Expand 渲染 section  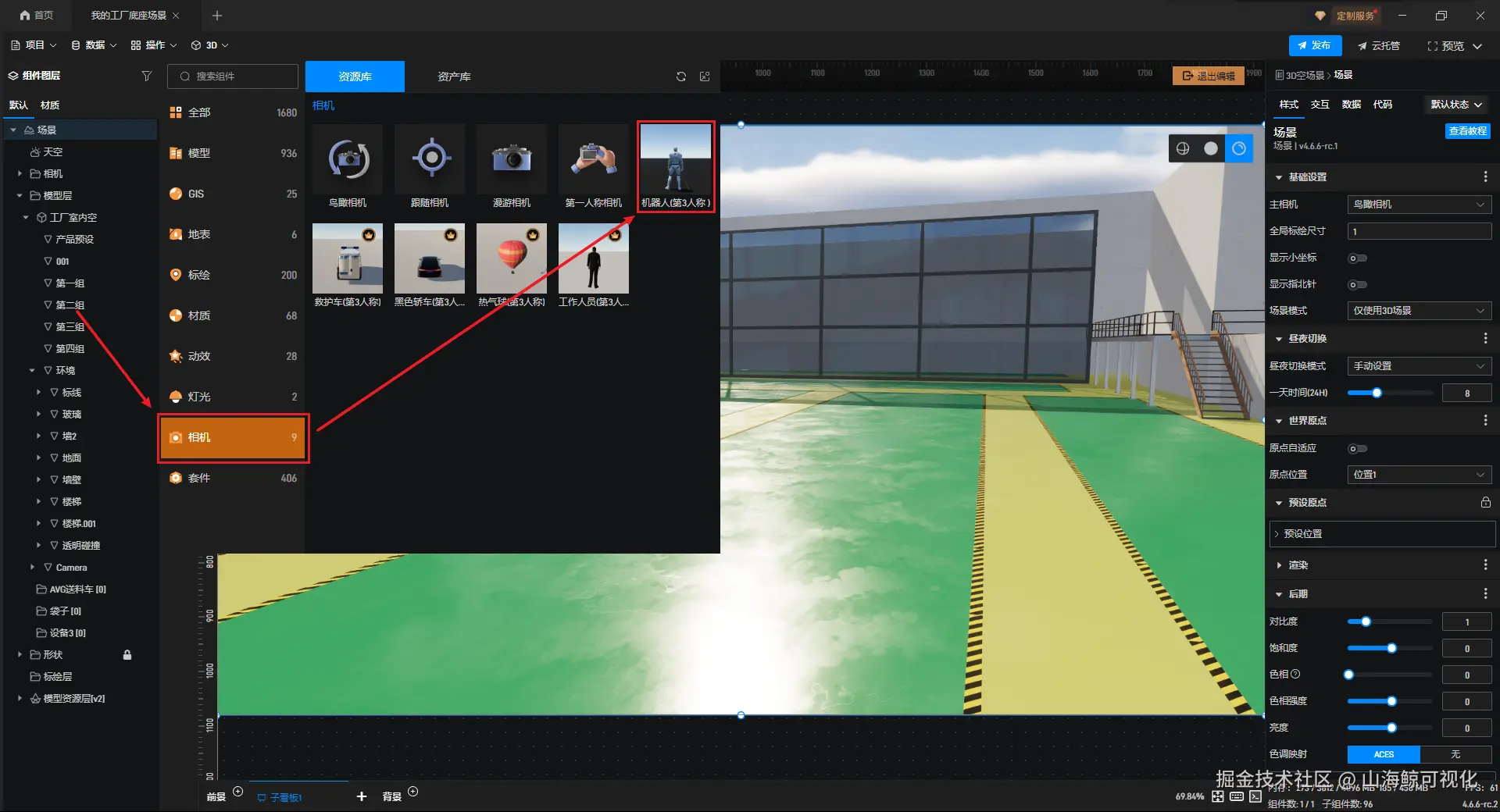click(x=1279, y=565)
